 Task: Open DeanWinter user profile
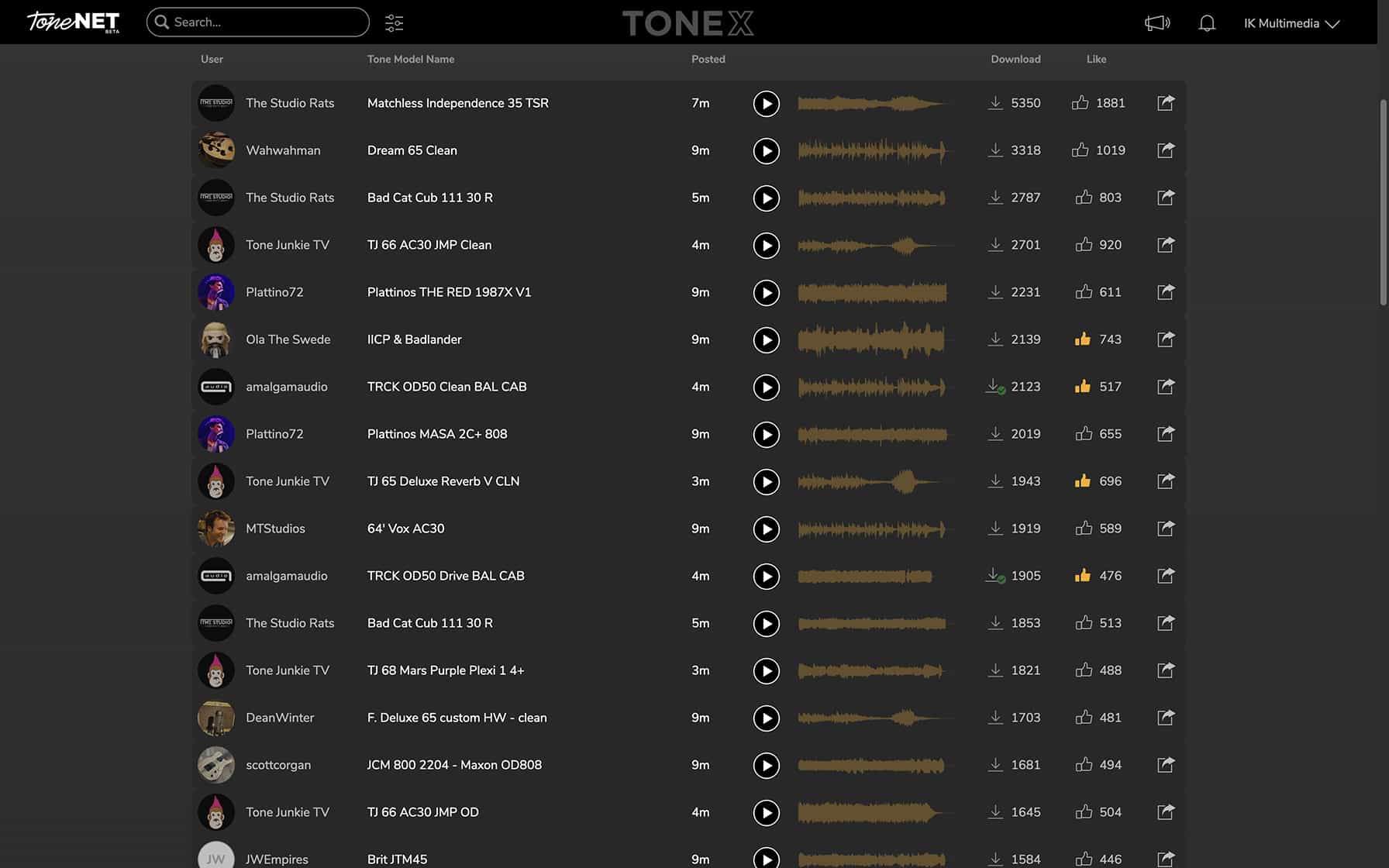pos(280,718)
